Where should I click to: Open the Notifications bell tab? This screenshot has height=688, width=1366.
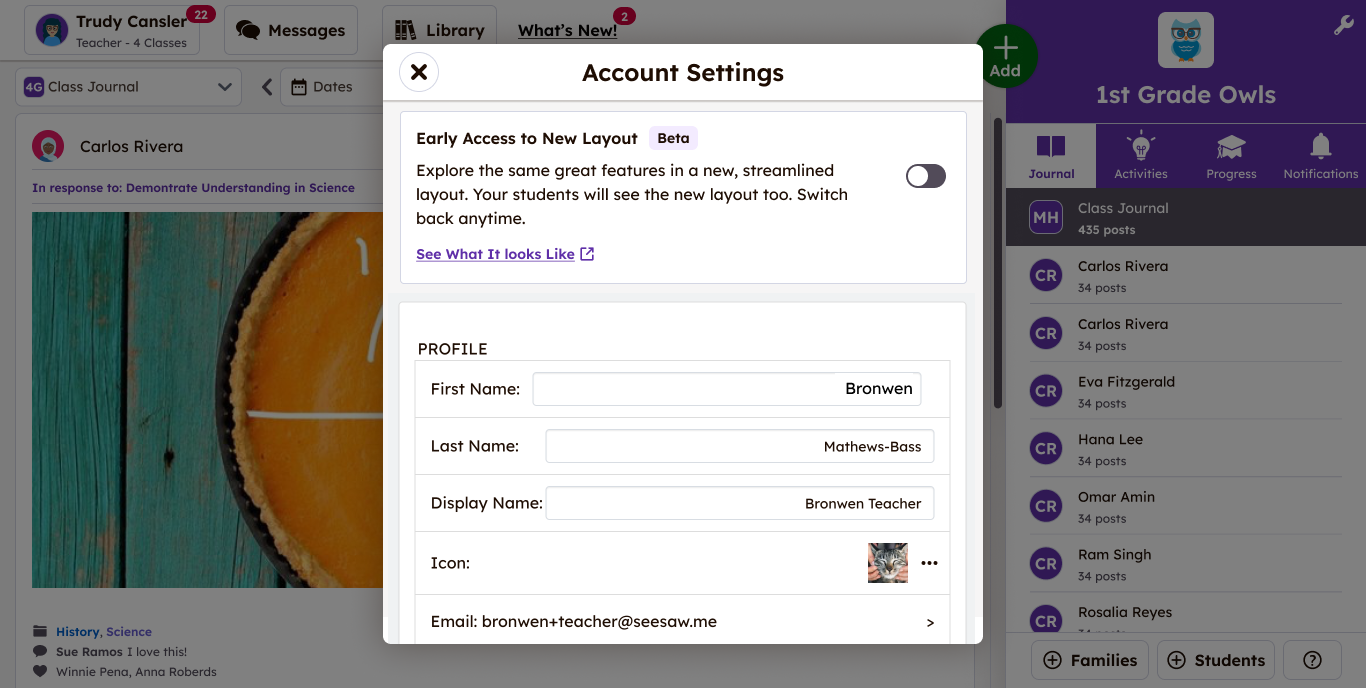[x=1320, y=157]
